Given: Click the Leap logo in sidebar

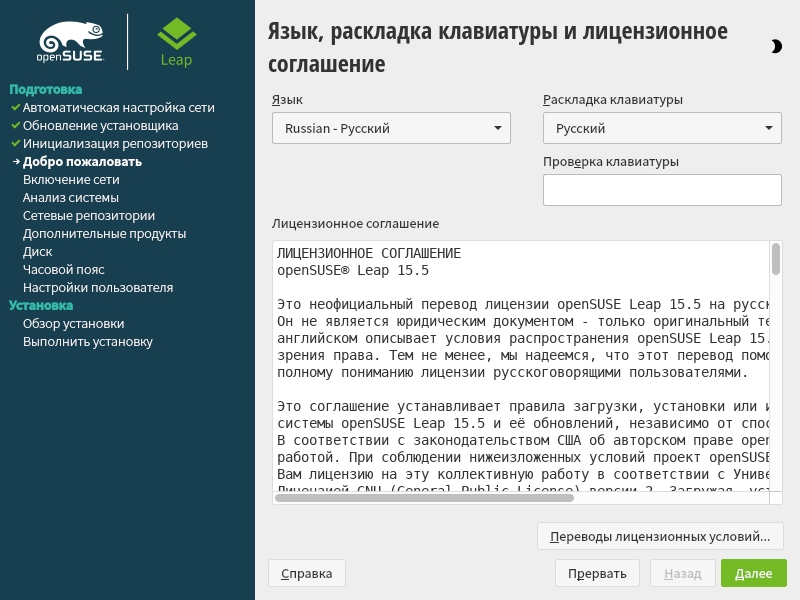Looking at the screenshot, I should coord(177,42).
